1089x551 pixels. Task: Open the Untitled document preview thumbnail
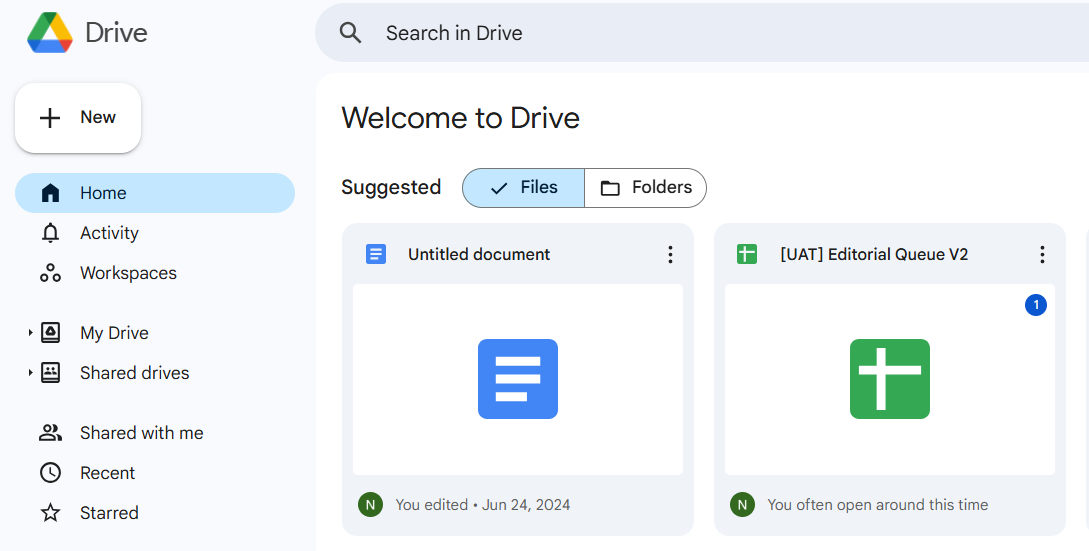coord(518,379)
